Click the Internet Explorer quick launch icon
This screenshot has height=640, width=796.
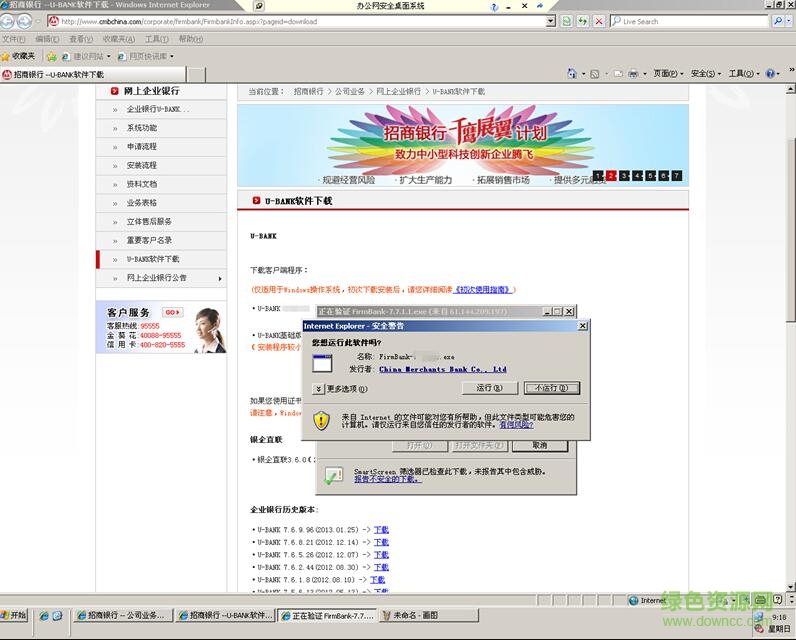tap(44, 616)
